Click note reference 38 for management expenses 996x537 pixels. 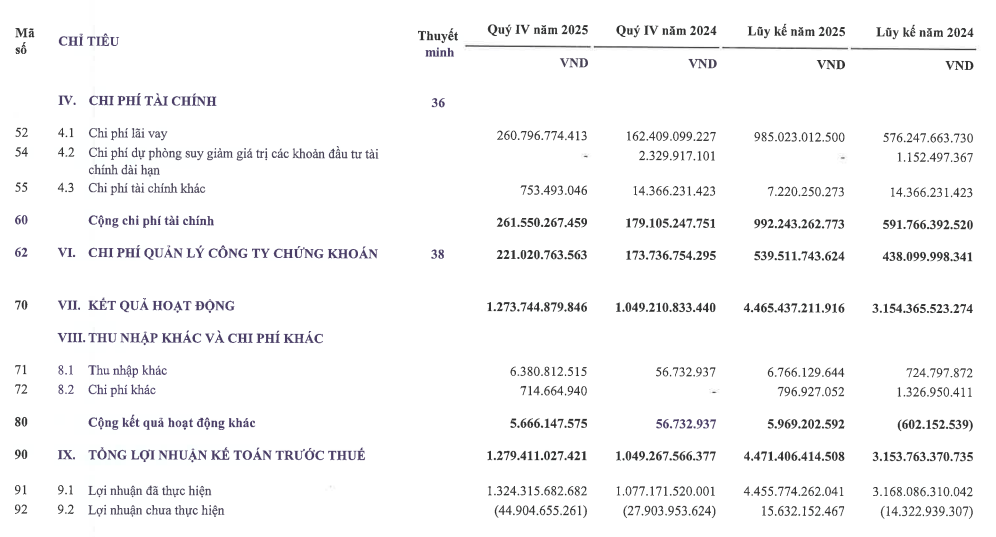pos(437,254)
